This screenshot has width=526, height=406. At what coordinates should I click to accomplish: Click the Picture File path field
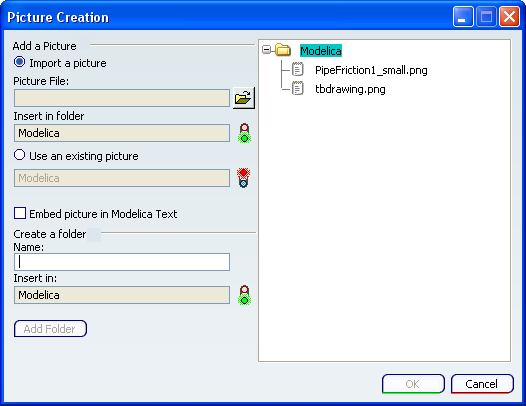coord(122,98)
